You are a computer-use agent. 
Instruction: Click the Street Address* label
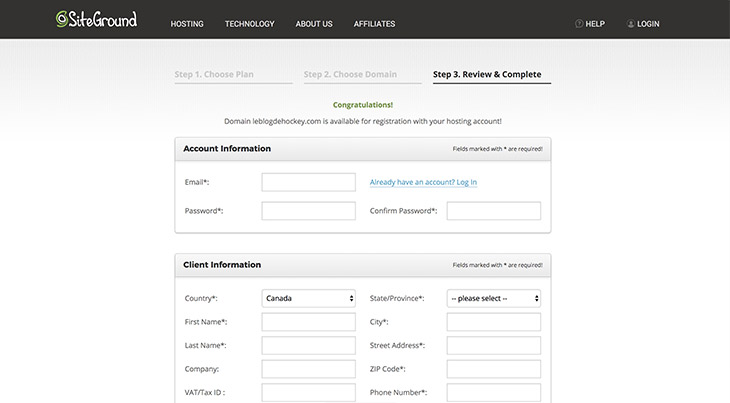(x=397, y=345)
